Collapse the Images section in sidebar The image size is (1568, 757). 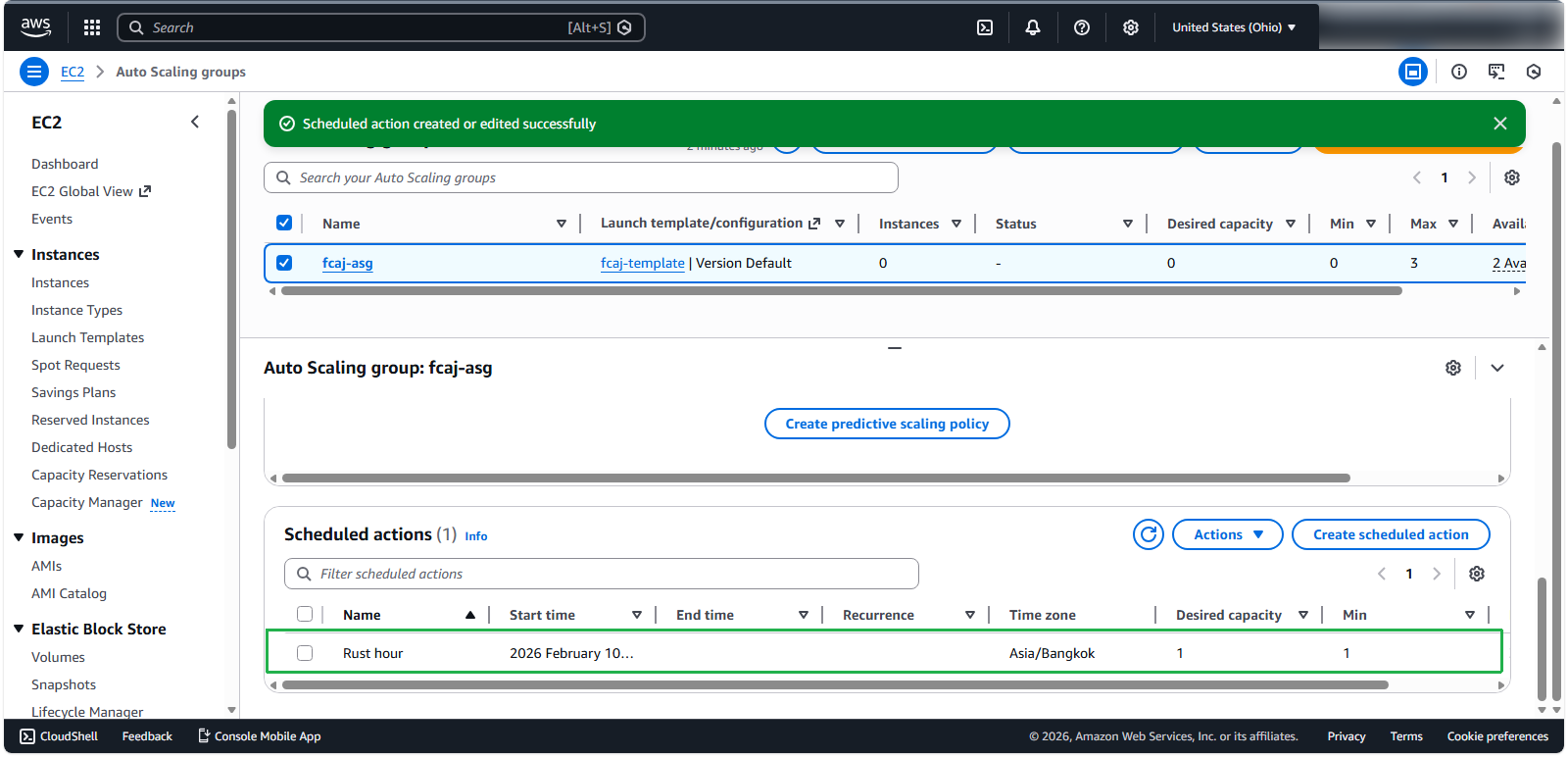(19, 537)
